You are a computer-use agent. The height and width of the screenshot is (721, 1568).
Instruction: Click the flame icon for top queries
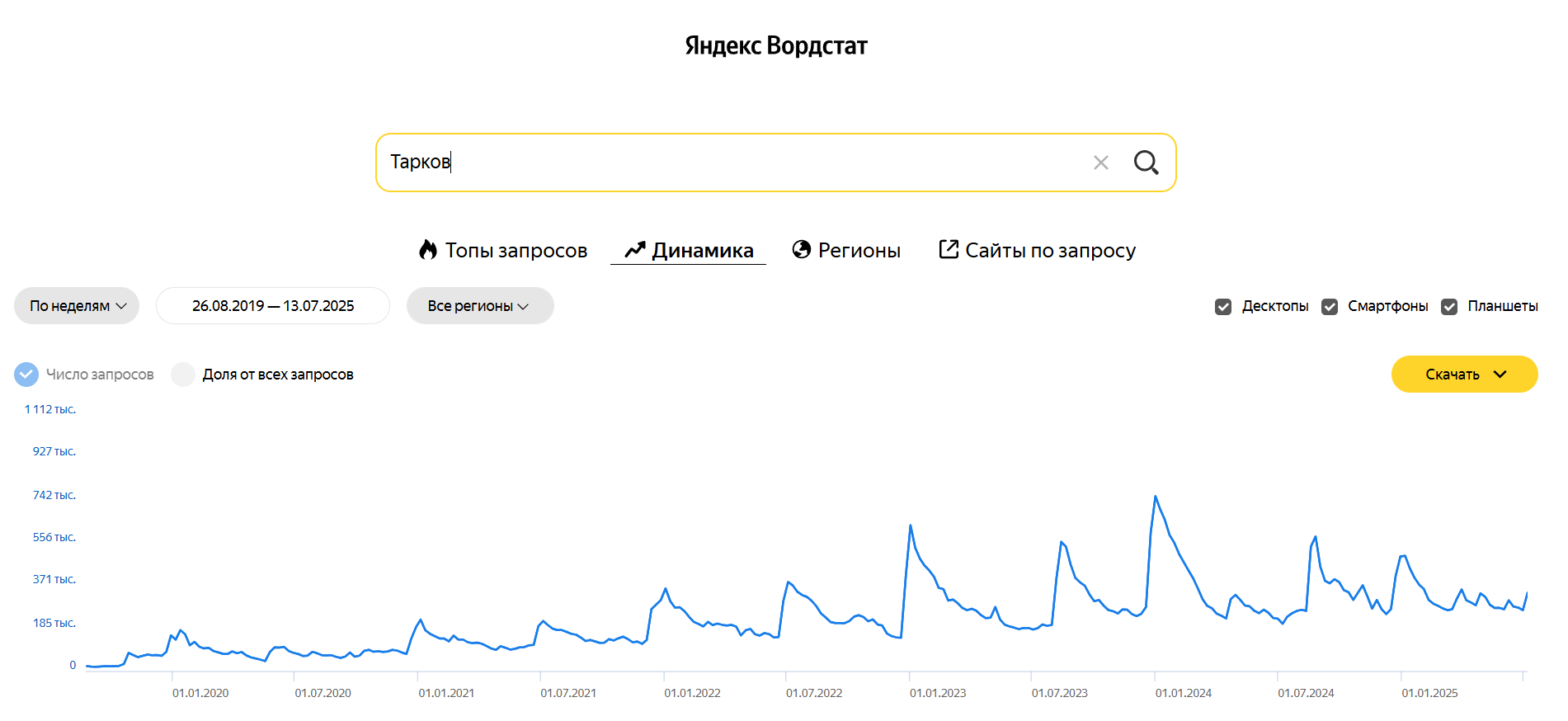point(427,250)
